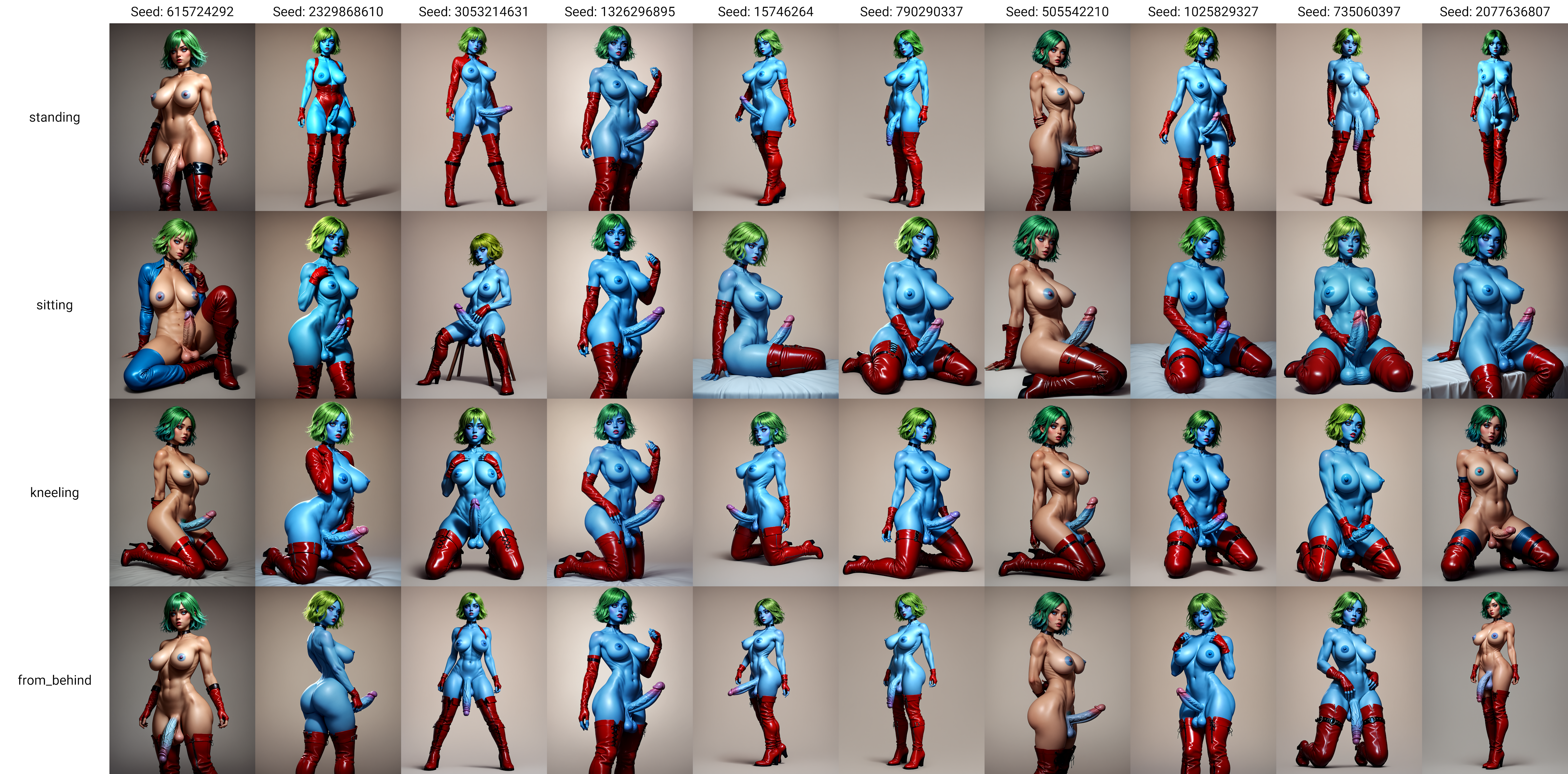
Task: Open the sitting thumbnail under seed 3053214631
Action: [474, 305]
